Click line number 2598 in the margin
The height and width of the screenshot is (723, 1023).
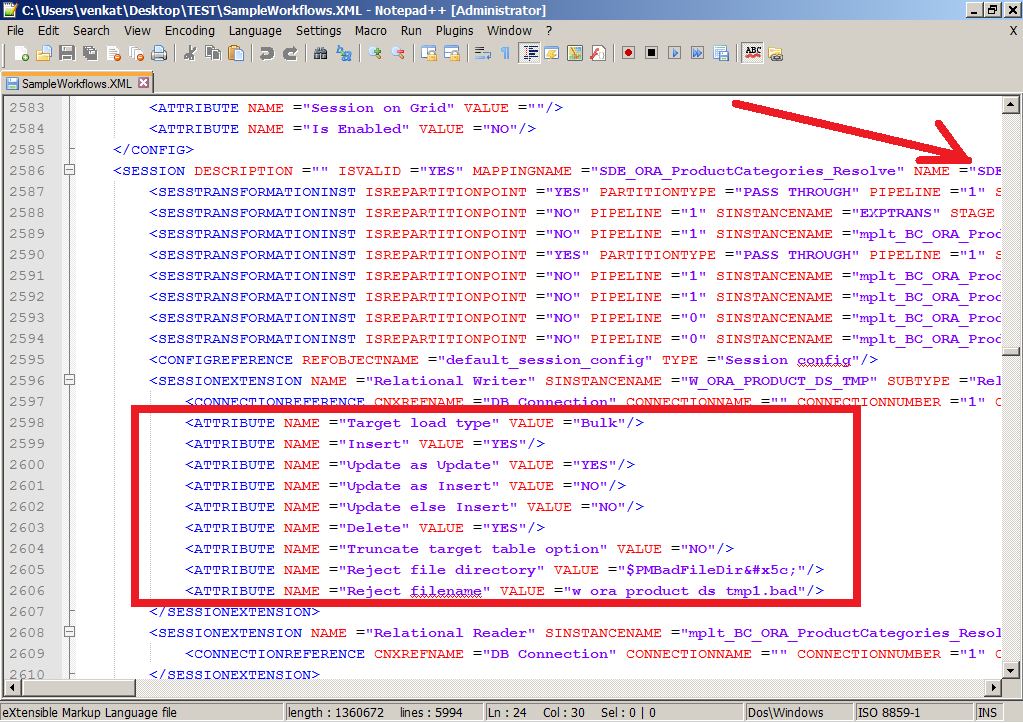point(27,422)
